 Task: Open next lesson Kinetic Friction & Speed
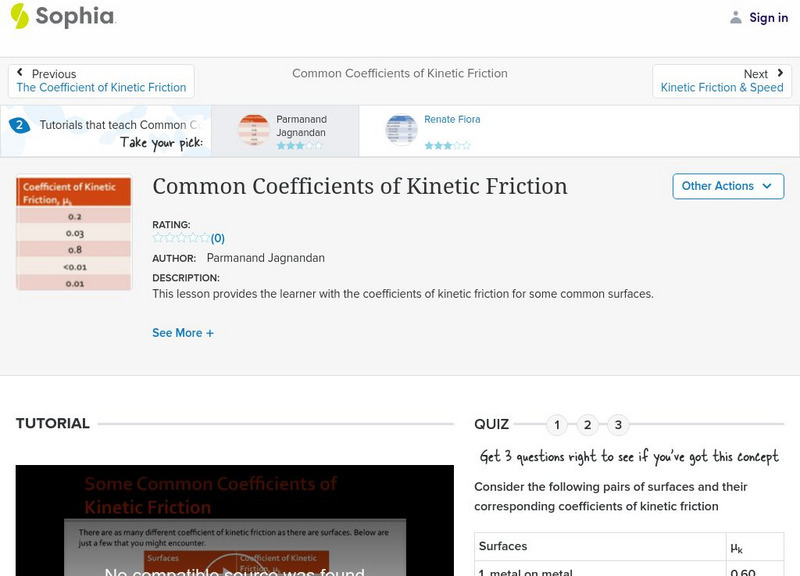coord(722,87)
